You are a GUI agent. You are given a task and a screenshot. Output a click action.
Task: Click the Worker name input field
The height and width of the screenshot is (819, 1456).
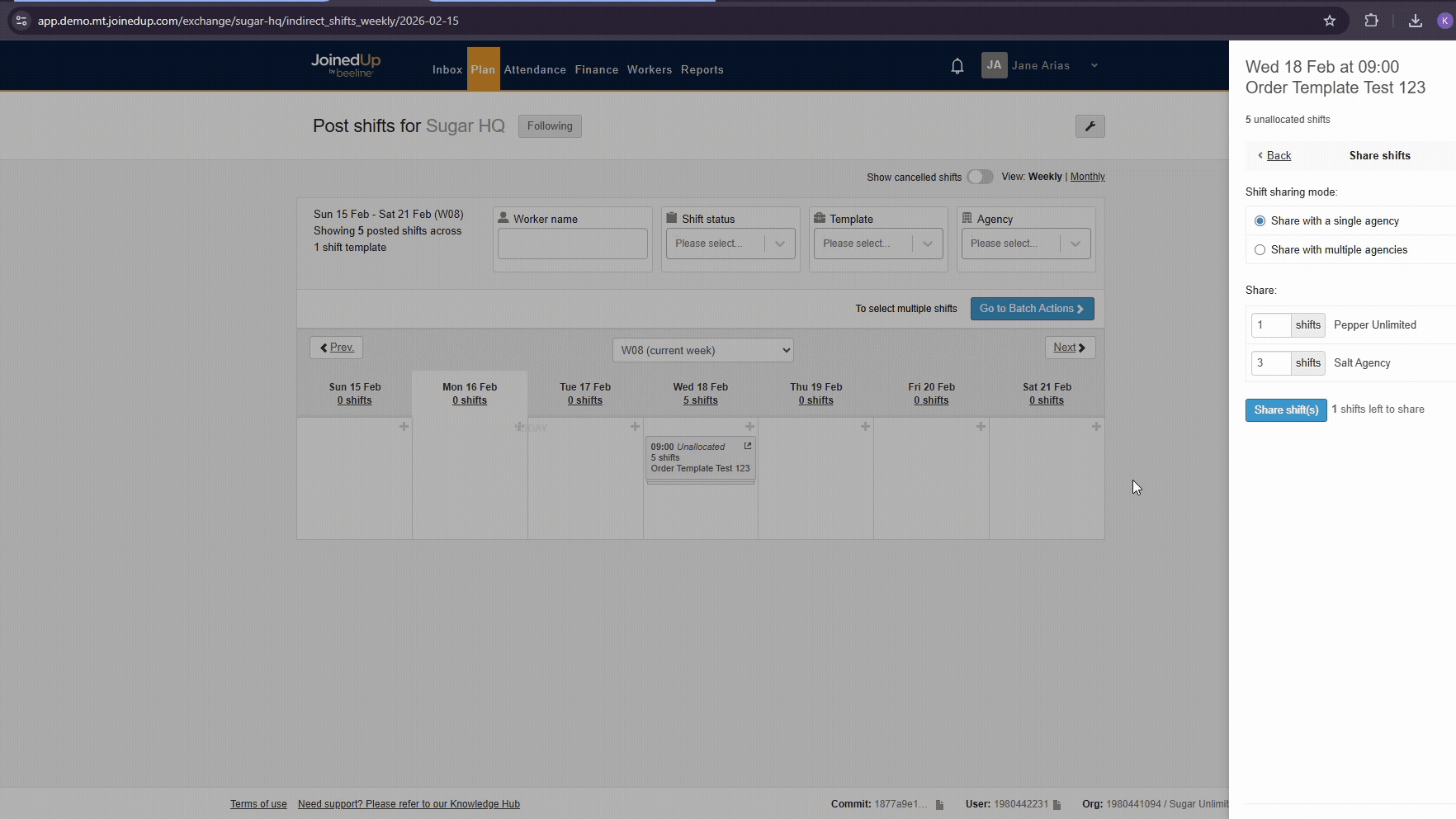pyautogui.click(x=572, y=244)
